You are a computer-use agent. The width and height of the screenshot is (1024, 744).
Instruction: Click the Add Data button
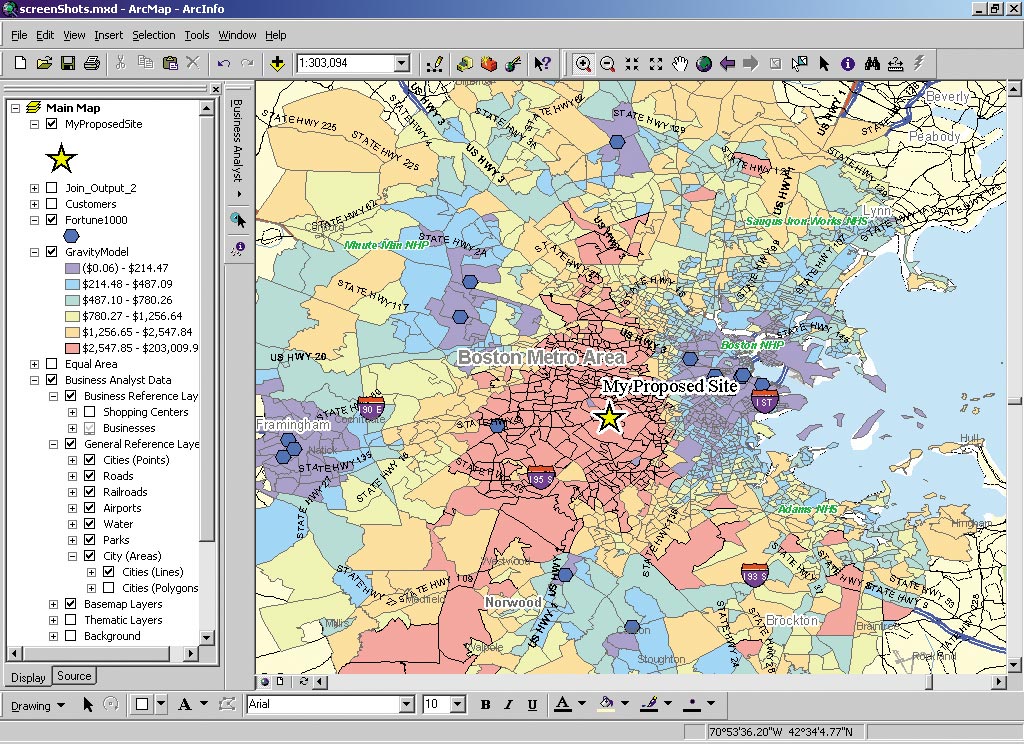pyautogui.click(x=277, y=64)
